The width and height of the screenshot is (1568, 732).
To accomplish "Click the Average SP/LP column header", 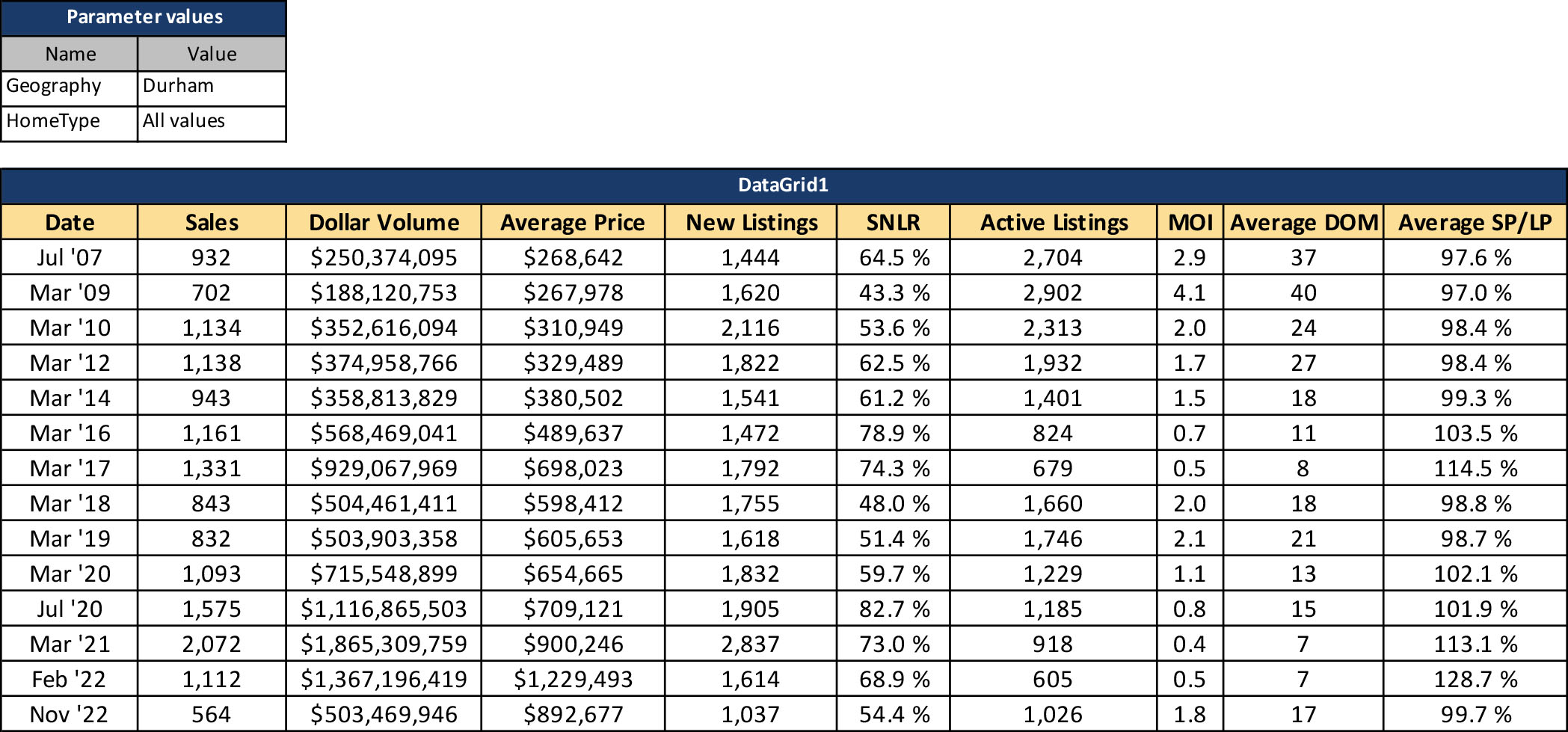I will 1475,222.
